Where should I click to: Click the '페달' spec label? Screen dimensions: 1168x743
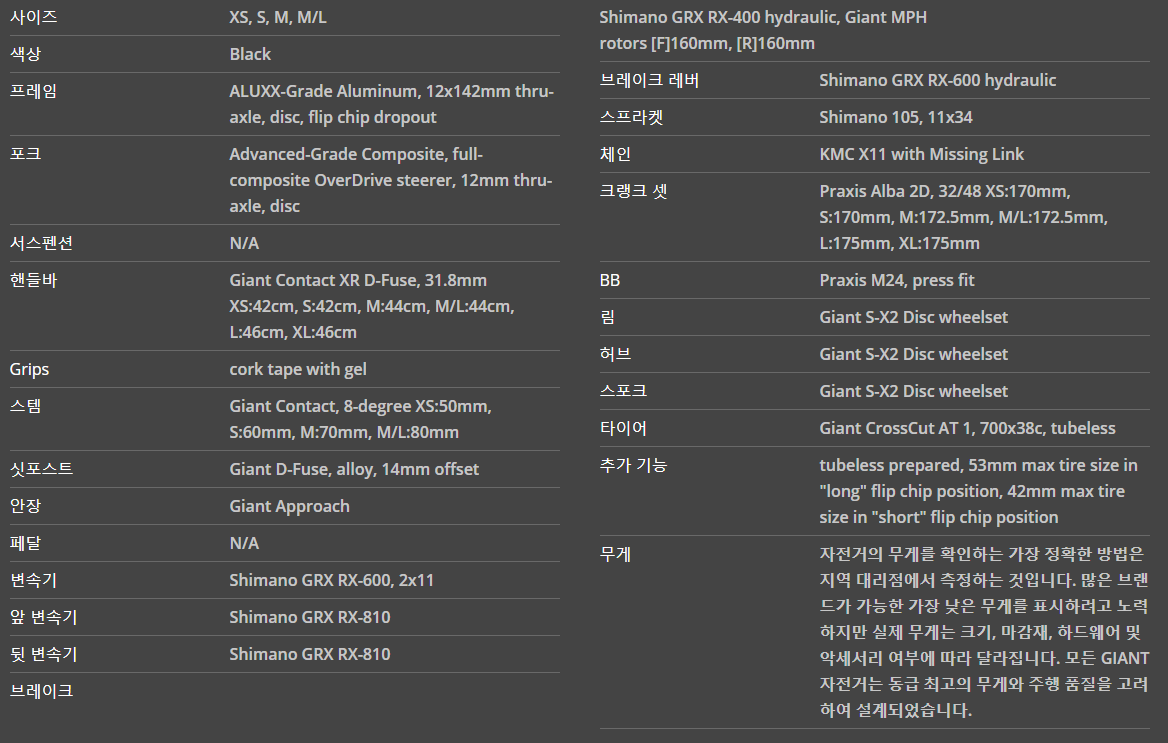[25, 543]
